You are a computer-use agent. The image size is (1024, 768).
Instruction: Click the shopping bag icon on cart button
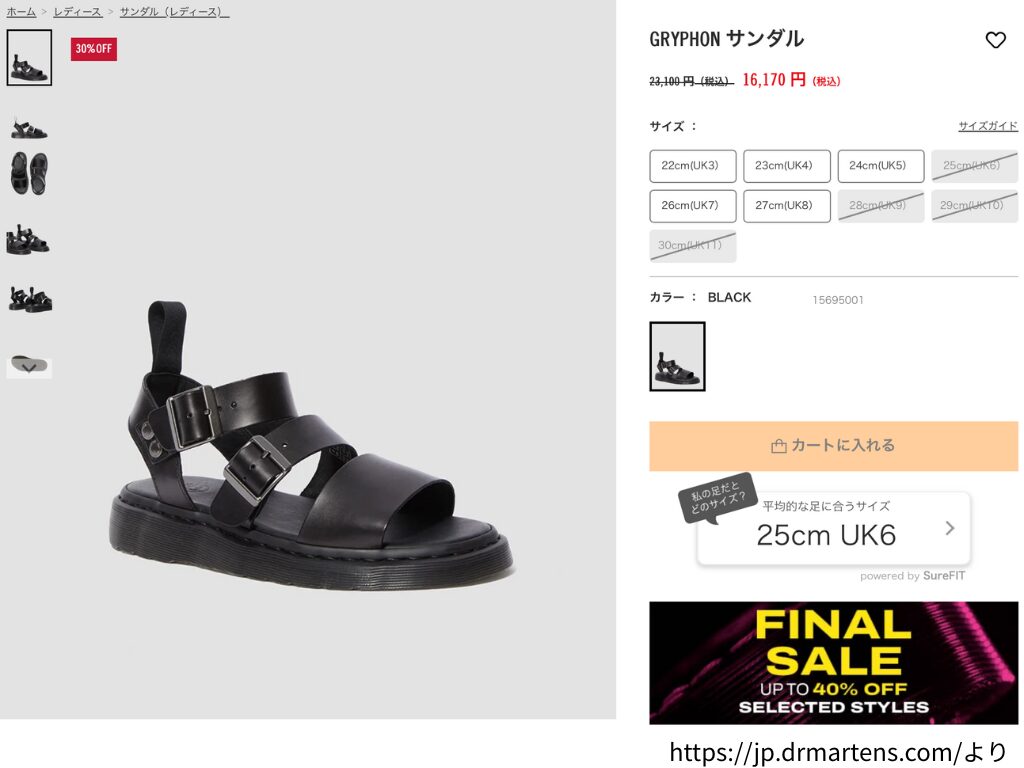778,446
